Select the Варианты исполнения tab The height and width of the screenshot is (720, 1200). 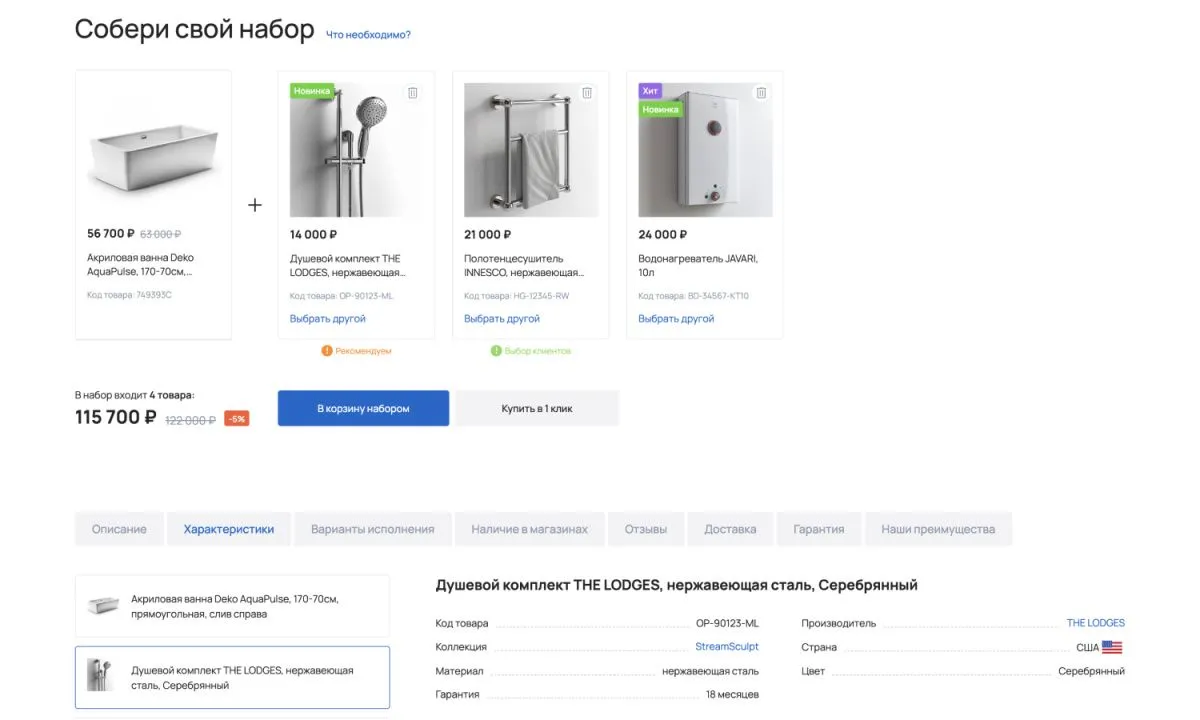coord(372,529)
